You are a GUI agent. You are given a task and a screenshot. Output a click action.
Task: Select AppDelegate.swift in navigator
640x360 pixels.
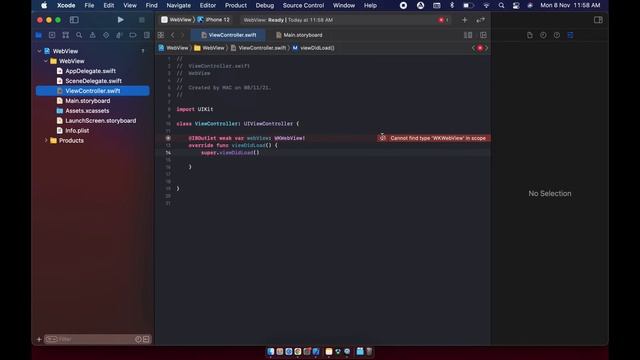pyautogui.click(x=90, y=71)
